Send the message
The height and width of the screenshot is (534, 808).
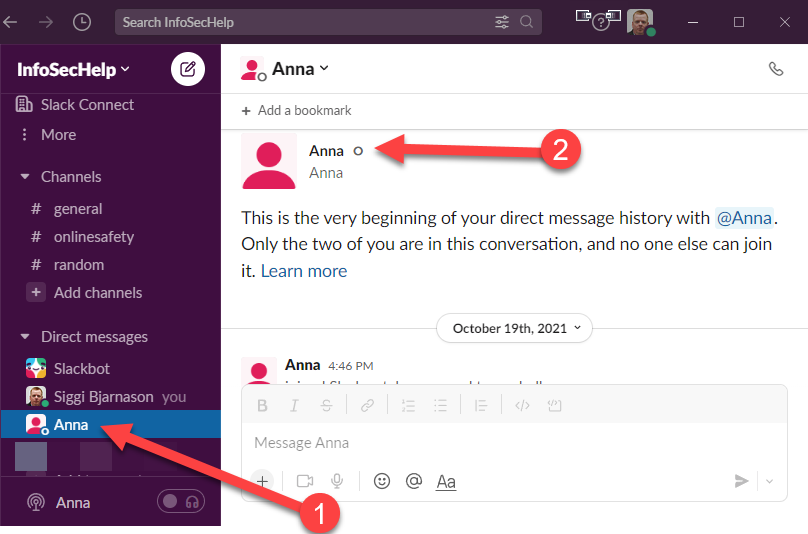click(x=741, y=481)
